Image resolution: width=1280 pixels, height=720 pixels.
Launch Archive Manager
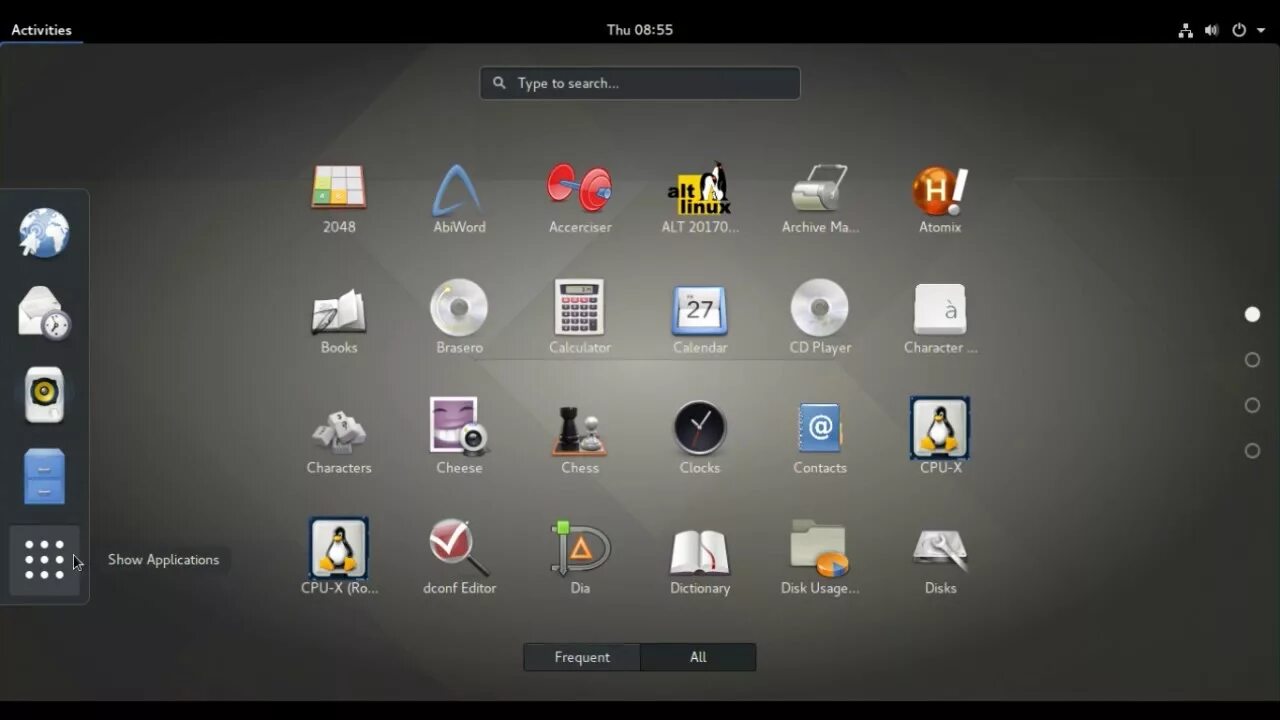[x=820, y=199]
